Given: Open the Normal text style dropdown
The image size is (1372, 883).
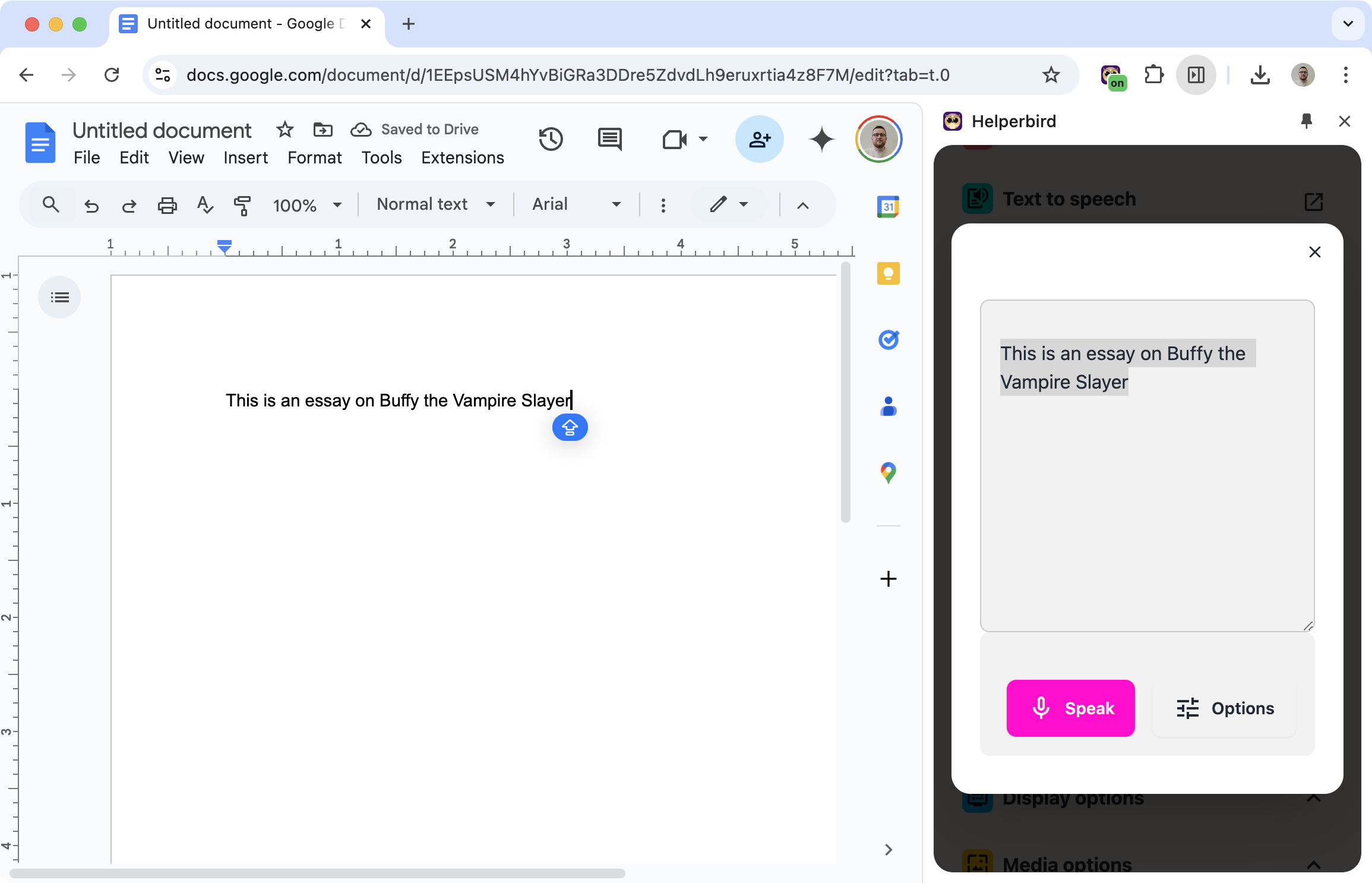Looking at the screenshot, I should click(435, 204).
